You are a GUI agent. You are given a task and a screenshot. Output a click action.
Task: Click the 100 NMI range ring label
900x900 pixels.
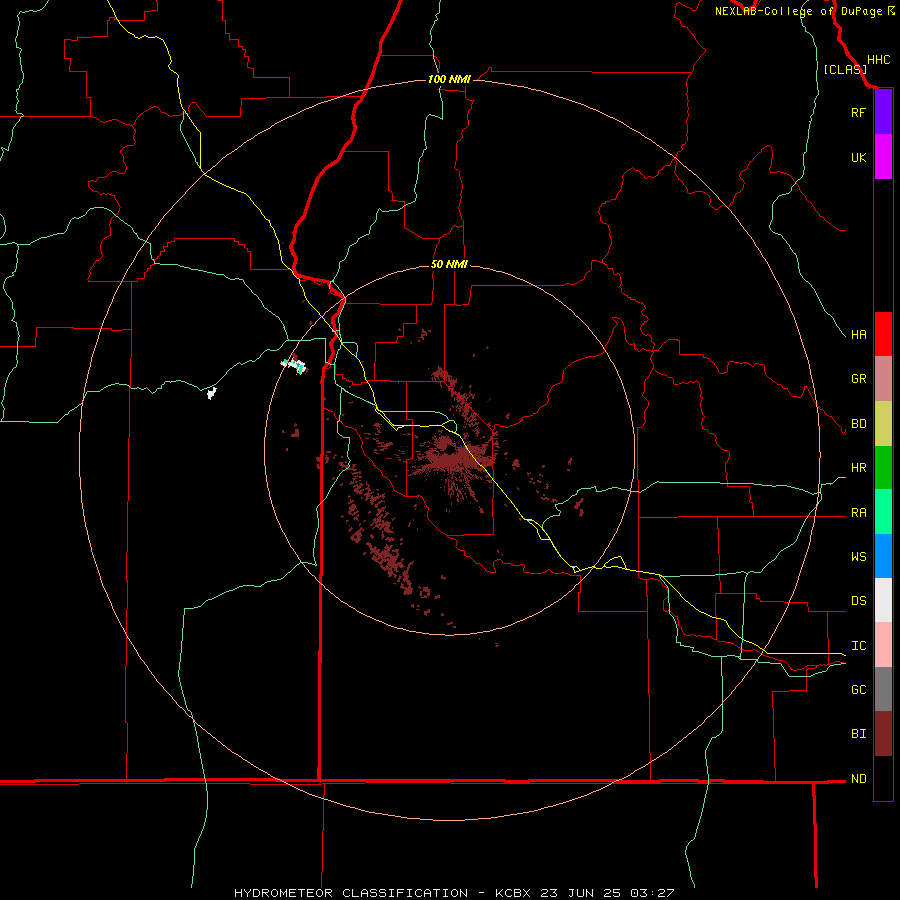[x=449, y=79]
